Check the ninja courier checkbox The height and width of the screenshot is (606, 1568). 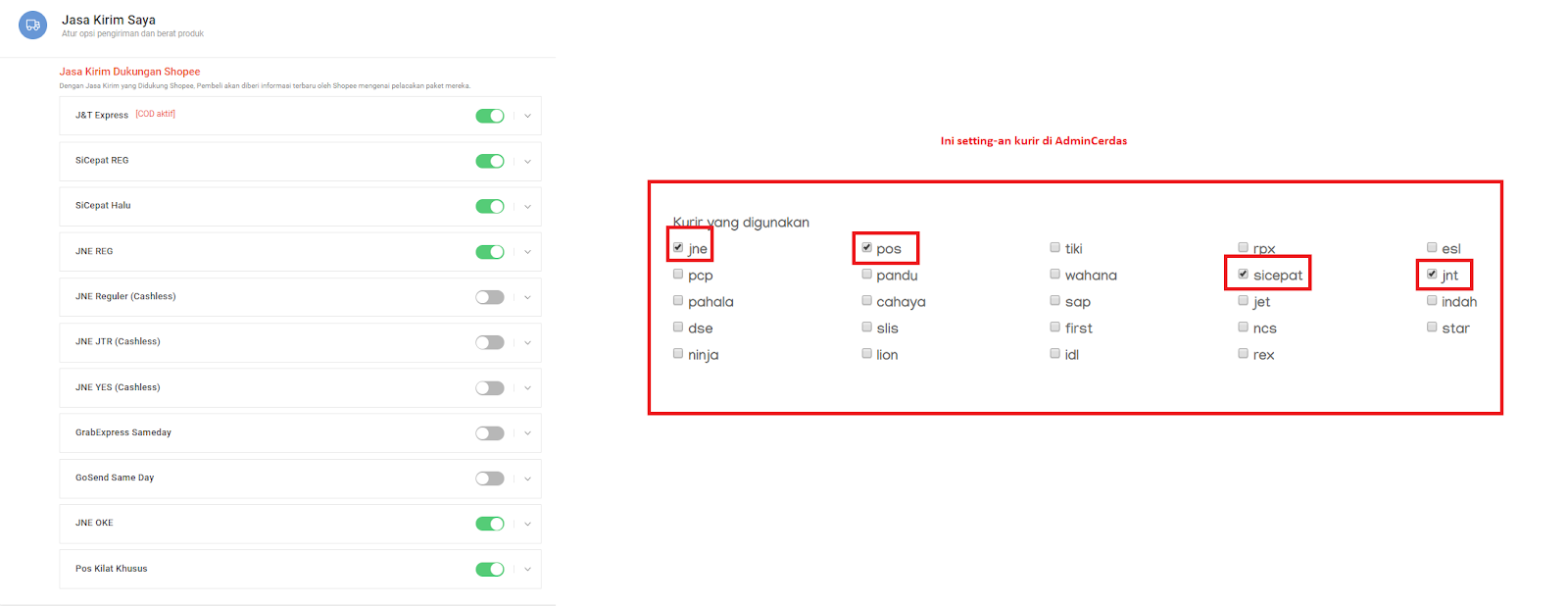click(x=678, y=353)
